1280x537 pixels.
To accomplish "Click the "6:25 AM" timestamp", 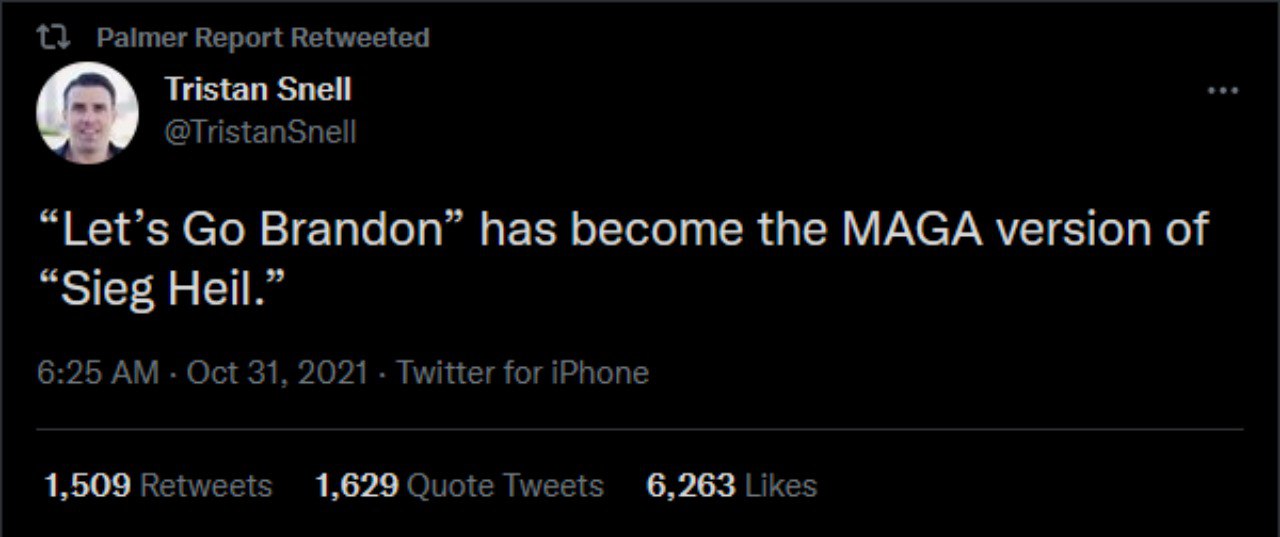I will 97,373.
